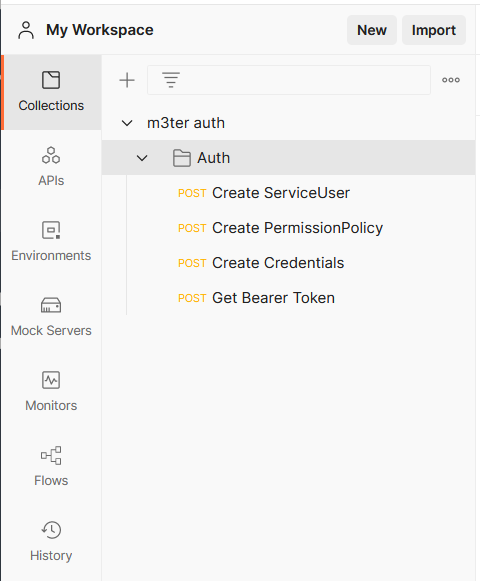Open the Collections sidebar tab
Viewport: 480px width, 581px height.
pyautogui.click(x=51, y=92)
